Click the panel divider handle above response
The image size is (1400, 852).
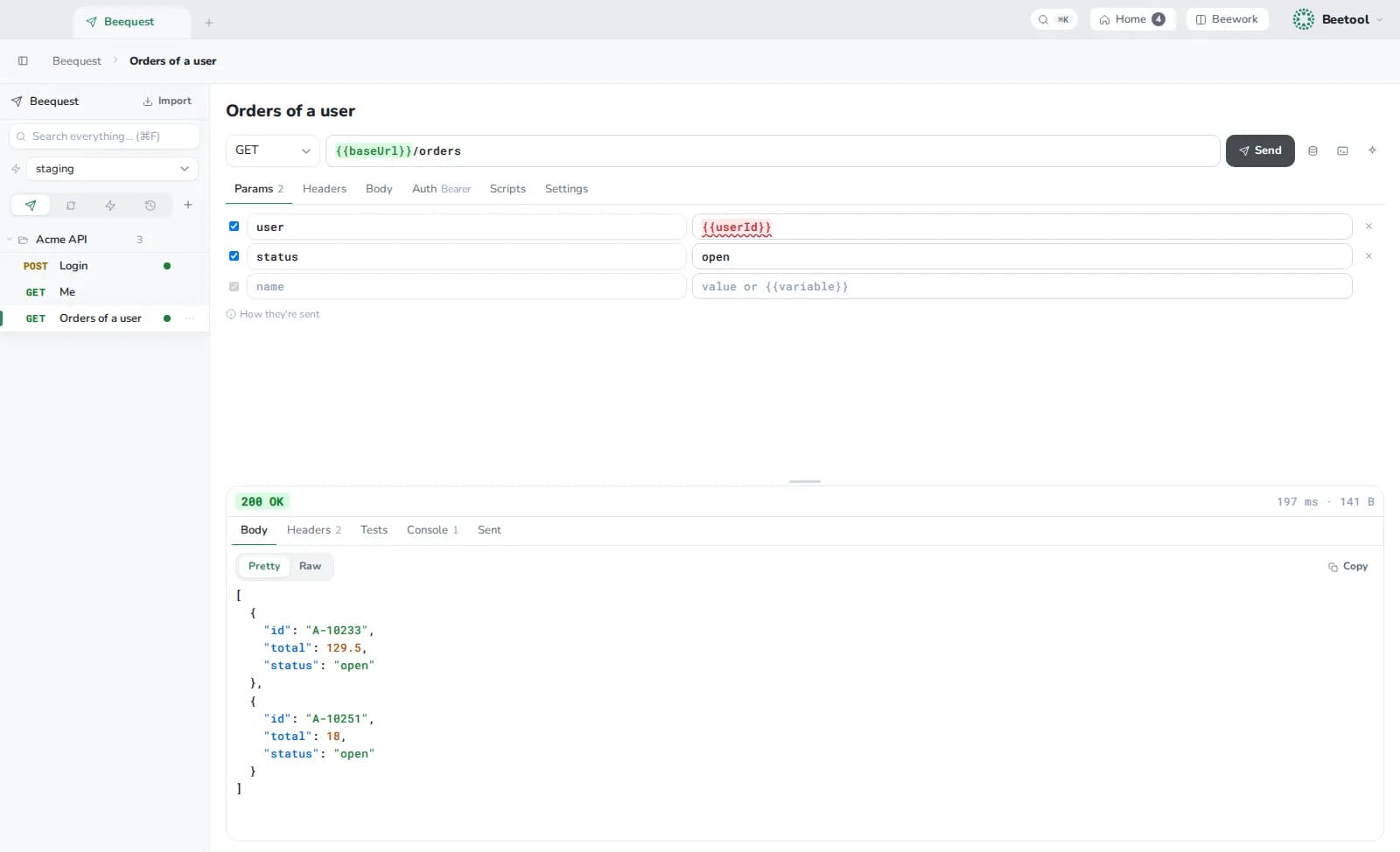point(804,481)
